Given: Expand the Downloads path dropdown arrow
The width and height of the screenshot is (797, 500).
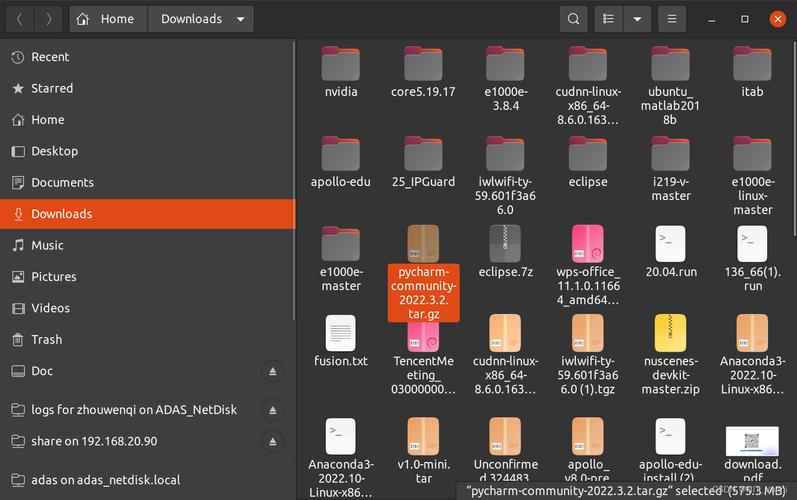Looking at the screenshot, I should [240, 19].
